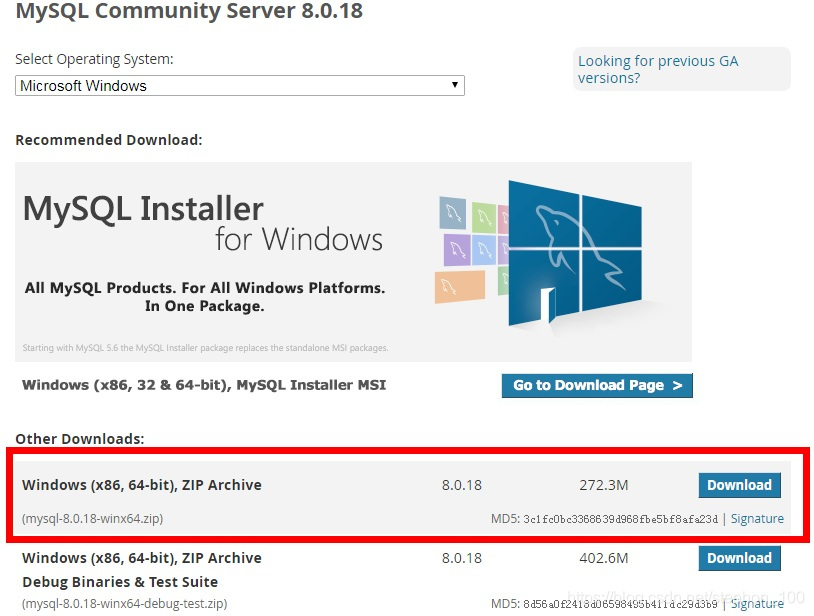Click the light blue dolphin tile in the banner
Image resolution: width=814 pixels, height=616 pixels.
484,250
